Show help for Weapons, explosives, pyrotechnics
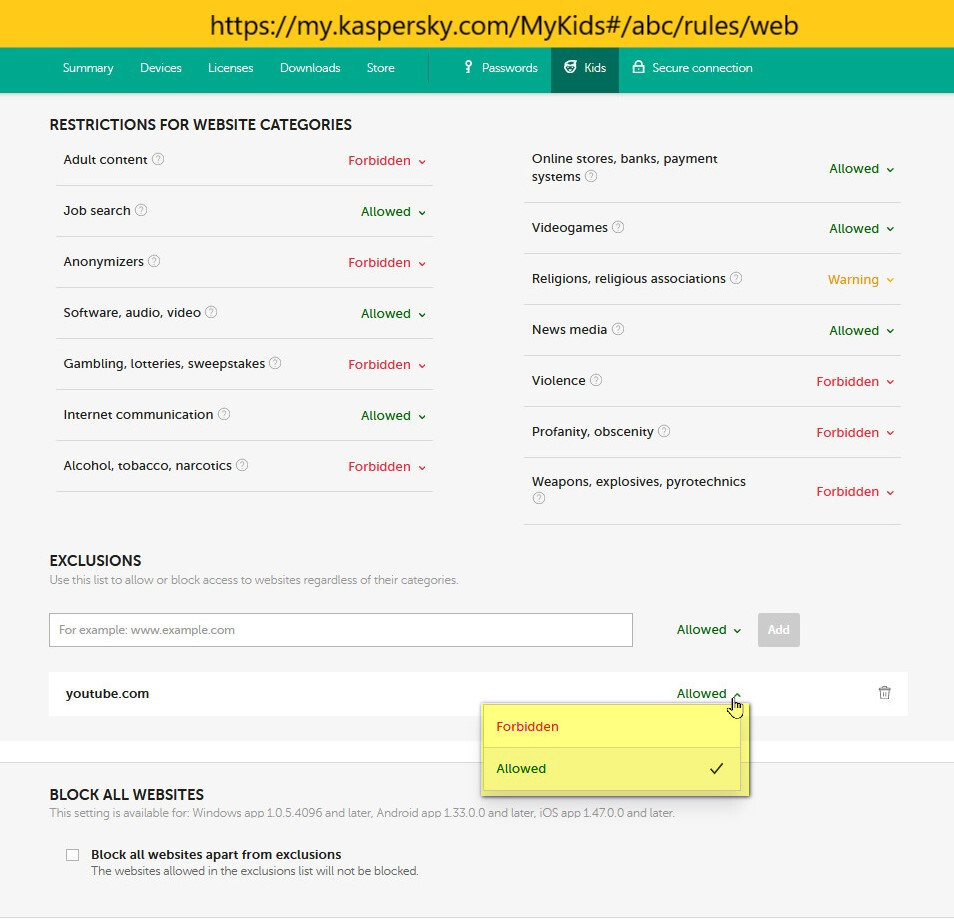 538,498
